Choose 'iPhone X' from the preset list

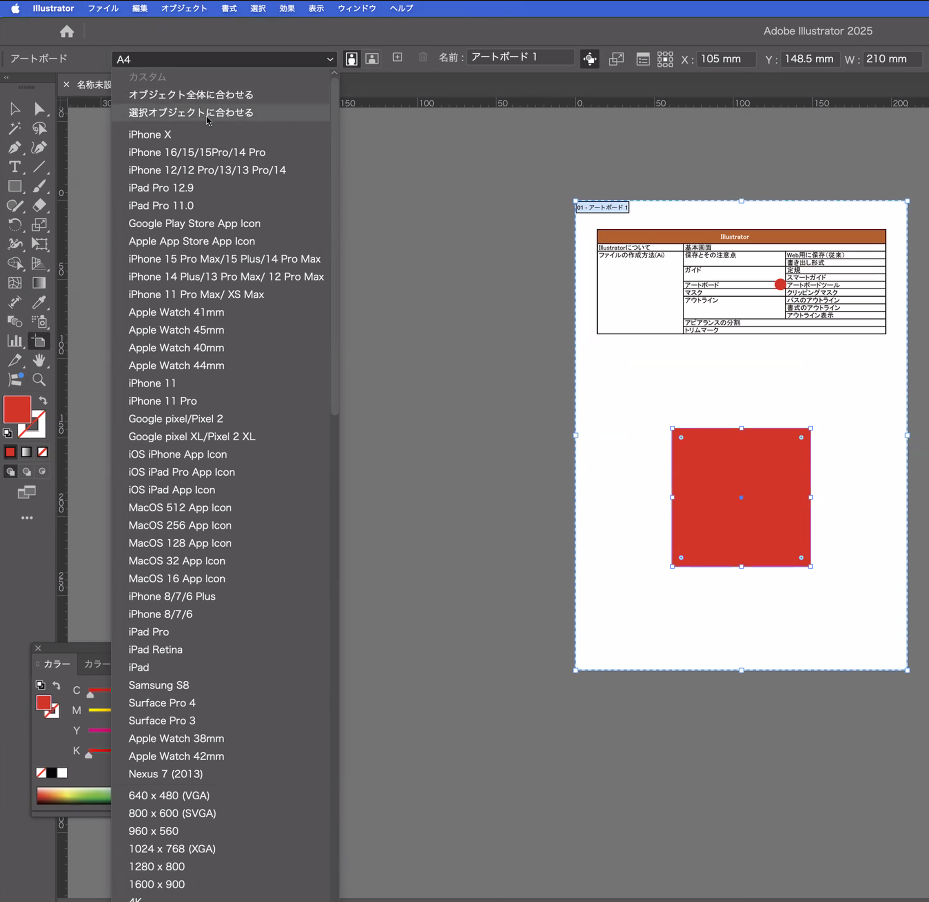click(x=150, y=135)
